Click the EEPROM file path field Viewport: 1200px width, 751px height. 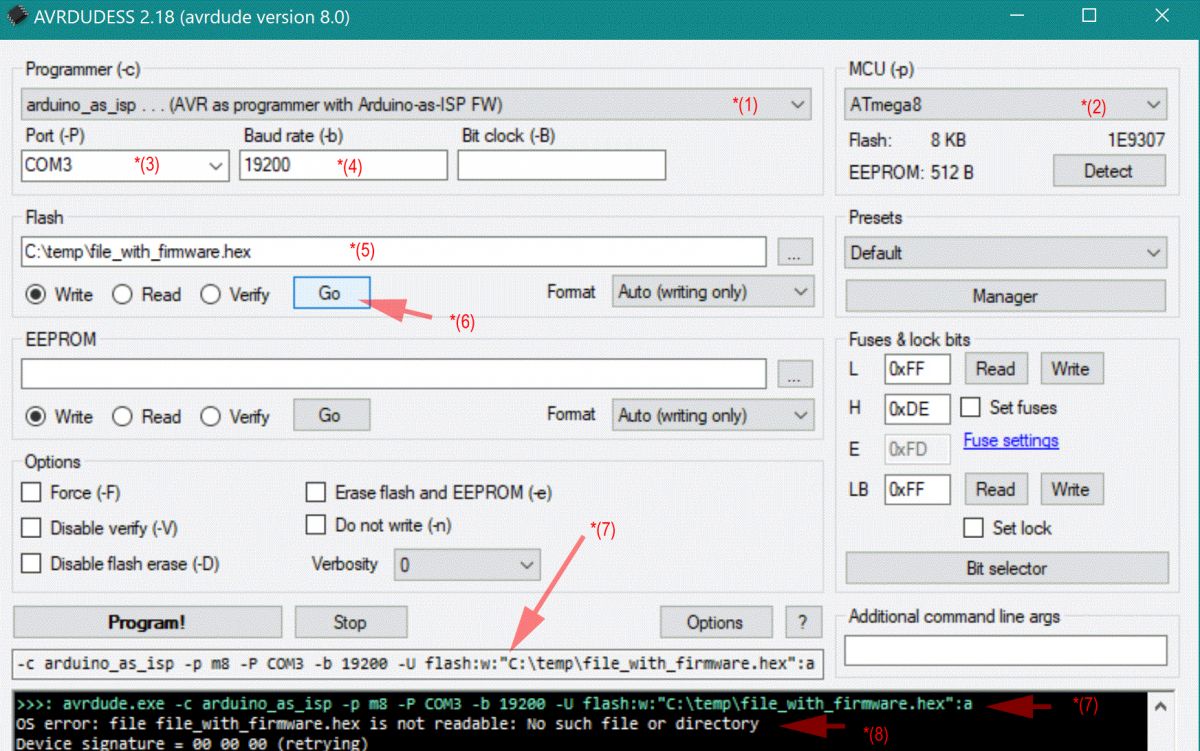point(393,374)
